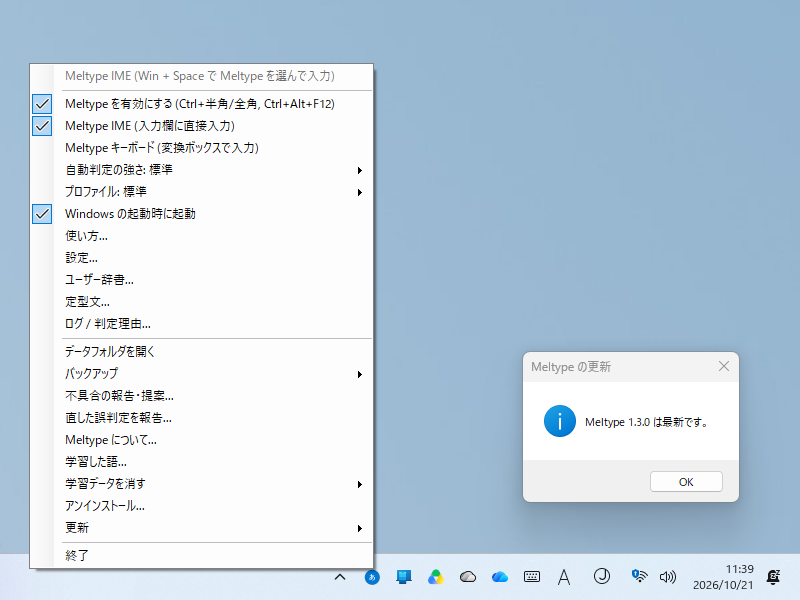This screenshot has width=800, height=600.
Task: Show hidden tray icons chevron
Action: coord(340,577)
